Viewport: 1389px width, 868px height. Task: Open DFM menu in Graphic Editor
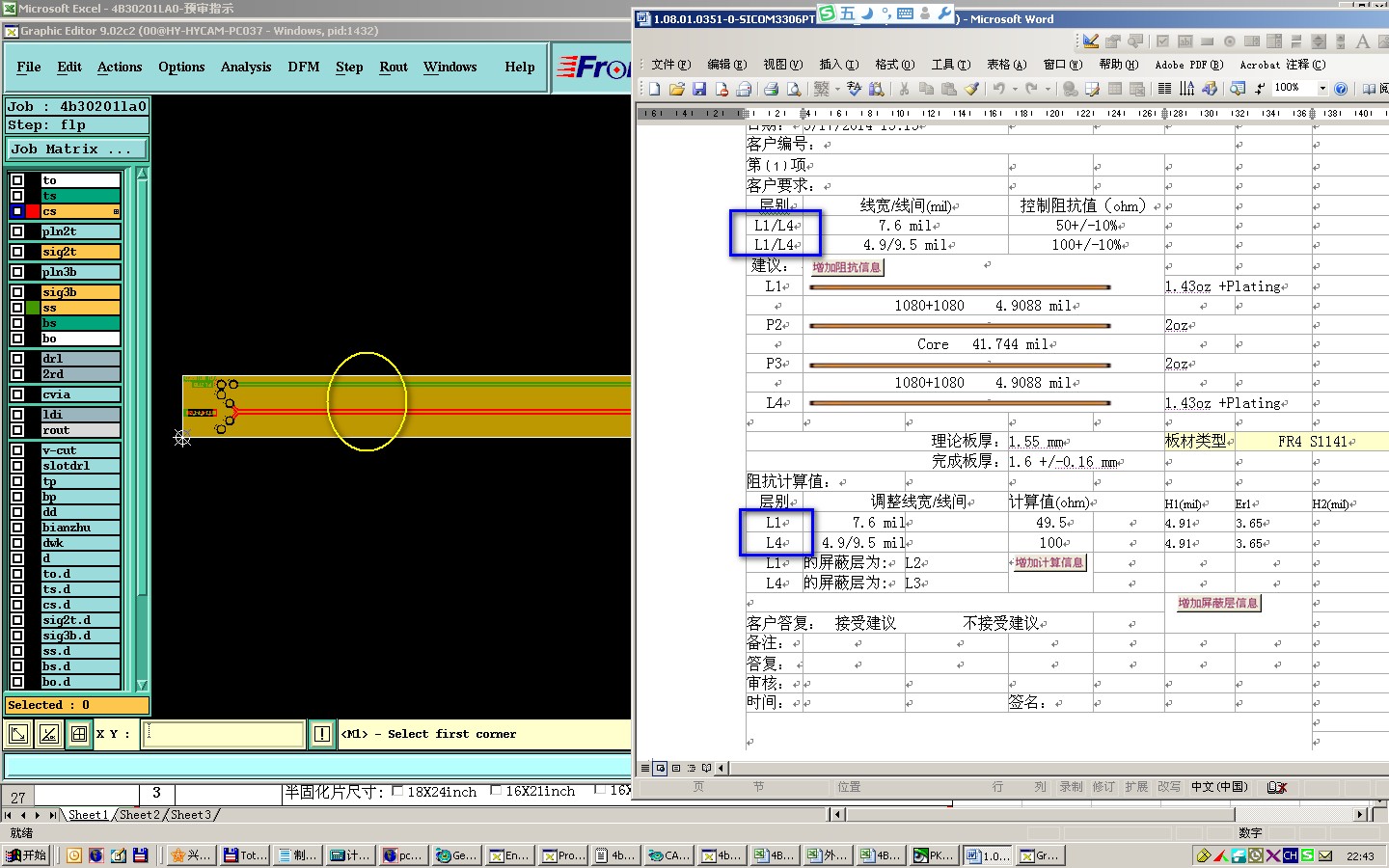(304, 67)
